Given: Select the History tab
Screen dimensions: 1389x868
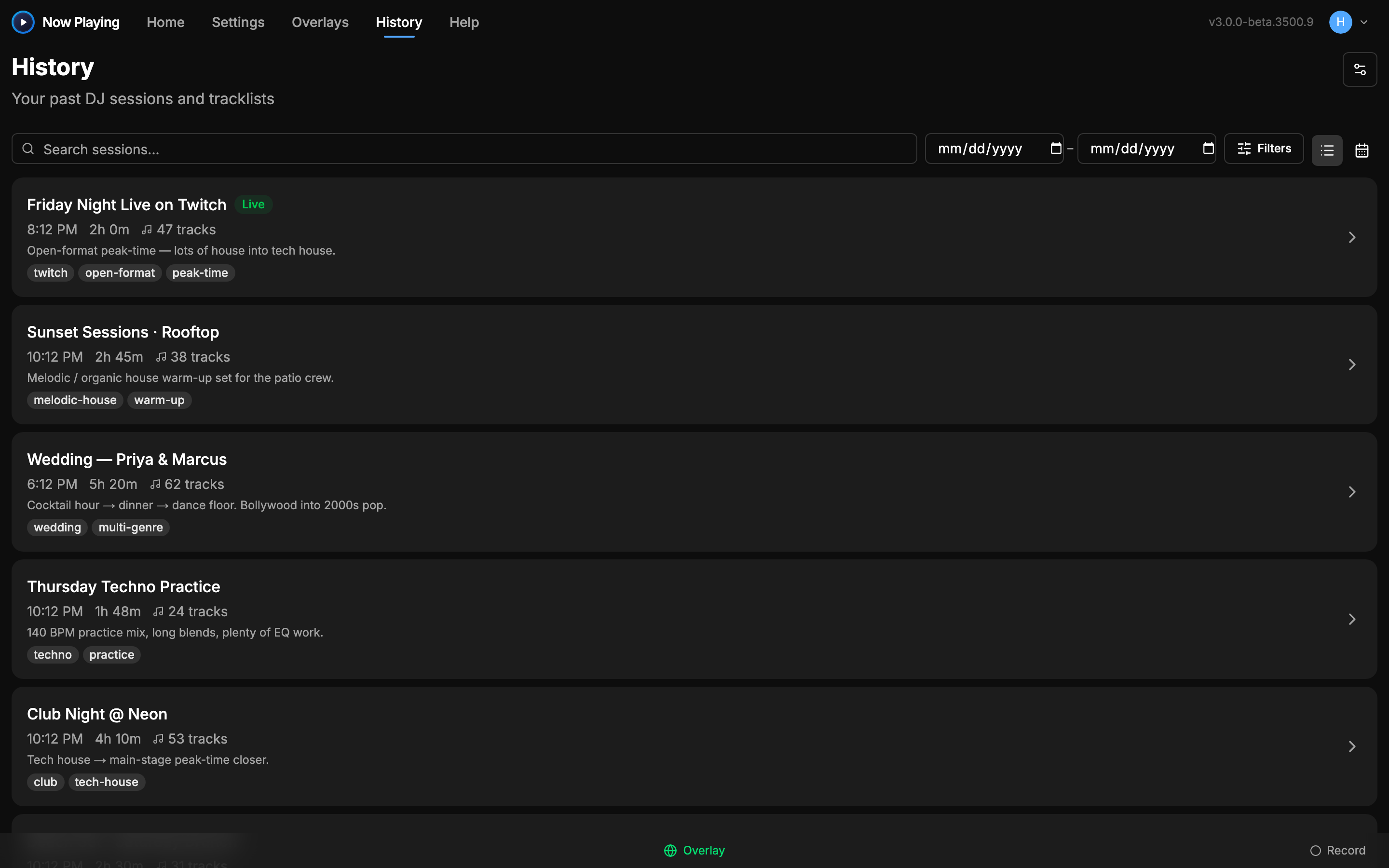Looking at the screenshot, I should point(399,22).
